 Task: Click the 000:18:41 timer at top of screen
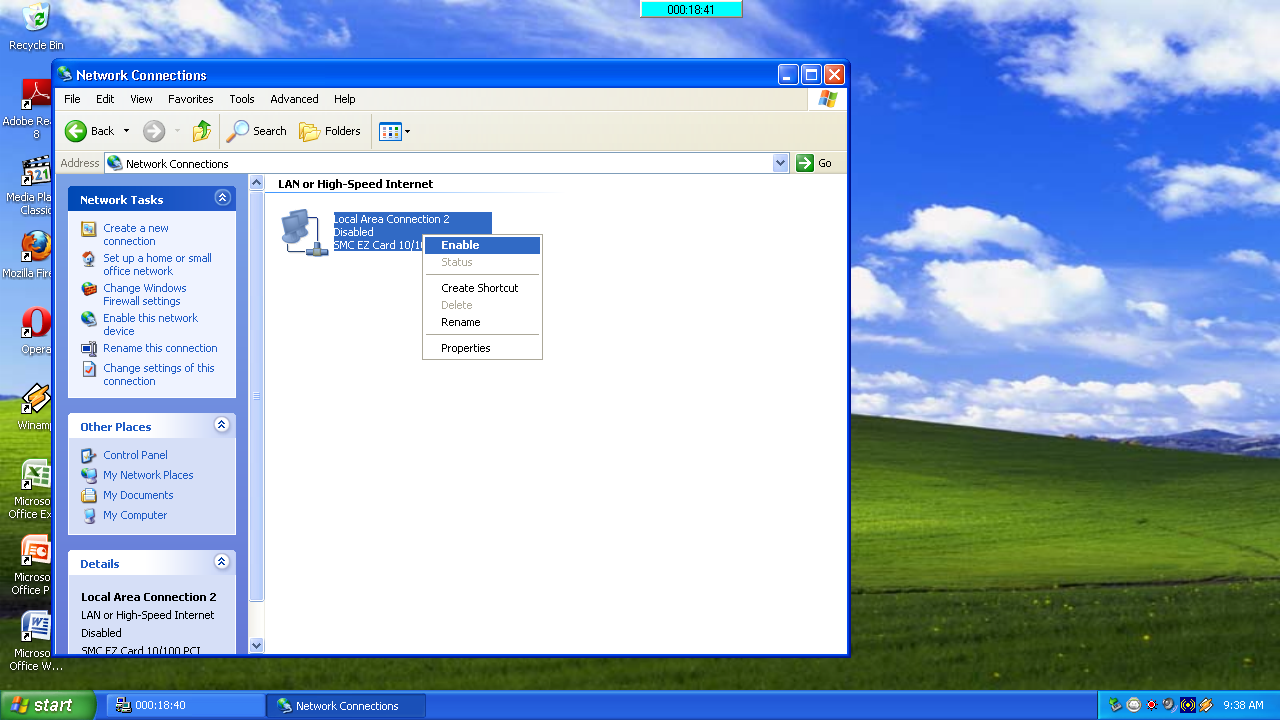691,9
